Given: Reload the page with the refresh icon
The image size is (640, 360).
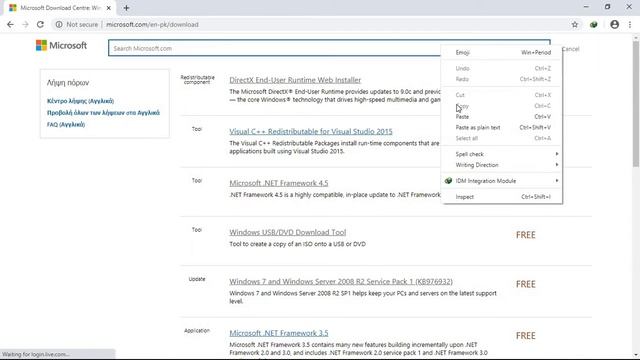Looking at the screenshot, I should tap(40, 24).
